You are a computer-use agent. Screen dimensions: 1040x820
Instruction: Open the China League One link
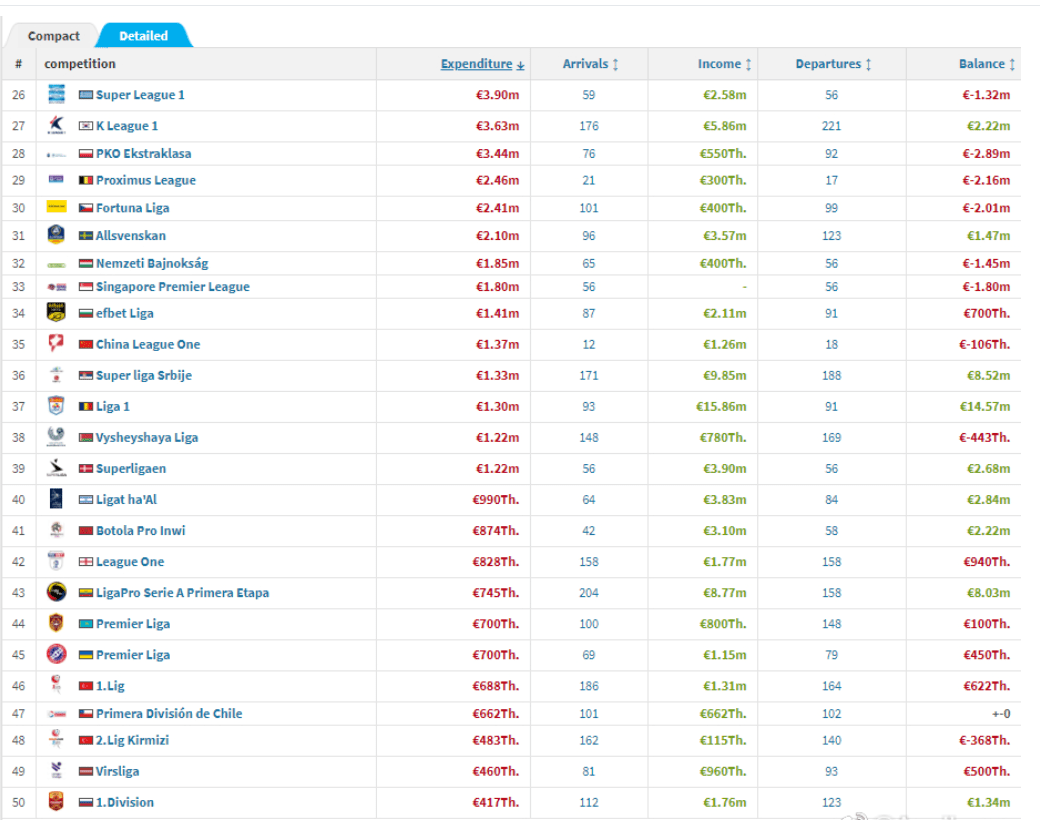tap(148, 344)
